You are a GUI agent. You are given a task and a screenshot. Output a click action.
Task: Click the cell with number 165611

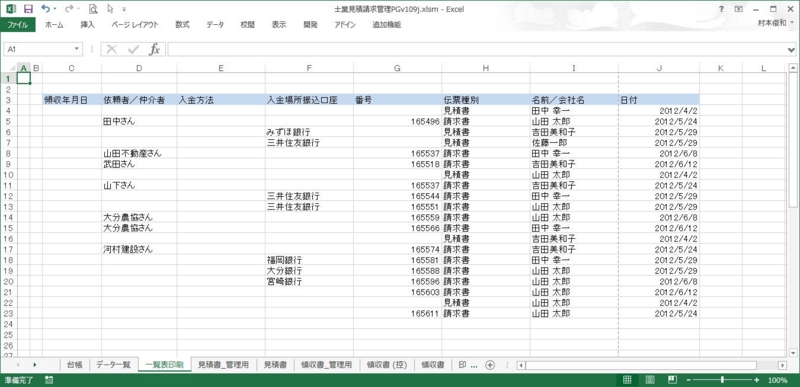point(397,313)
